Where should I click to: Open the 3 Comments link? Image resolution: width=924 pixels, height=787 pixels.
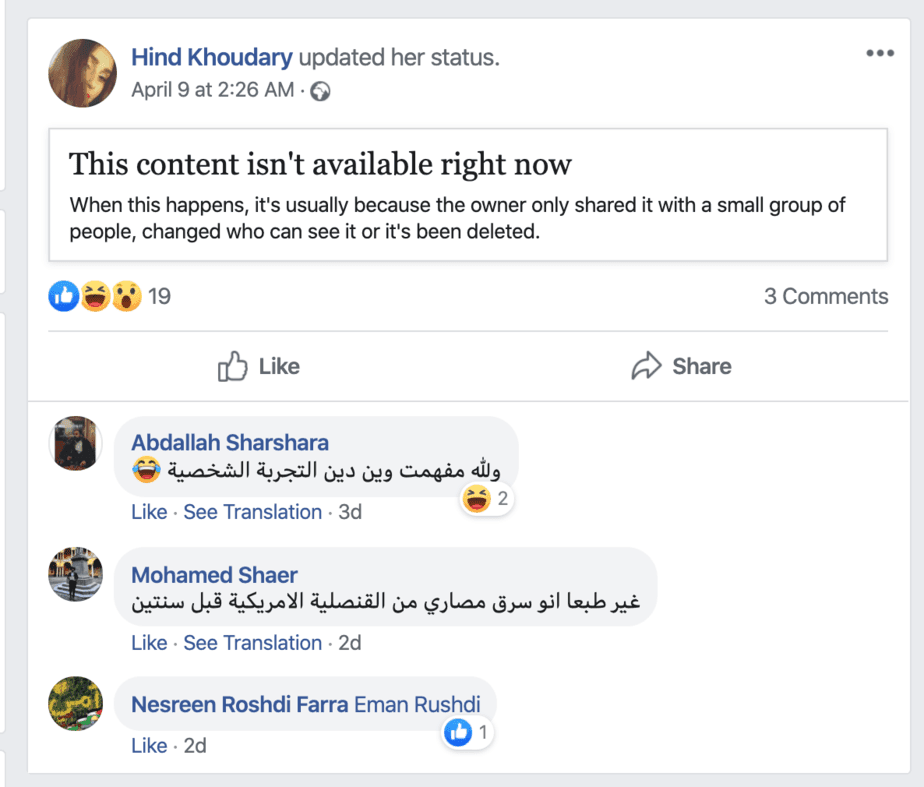(825, 296)
